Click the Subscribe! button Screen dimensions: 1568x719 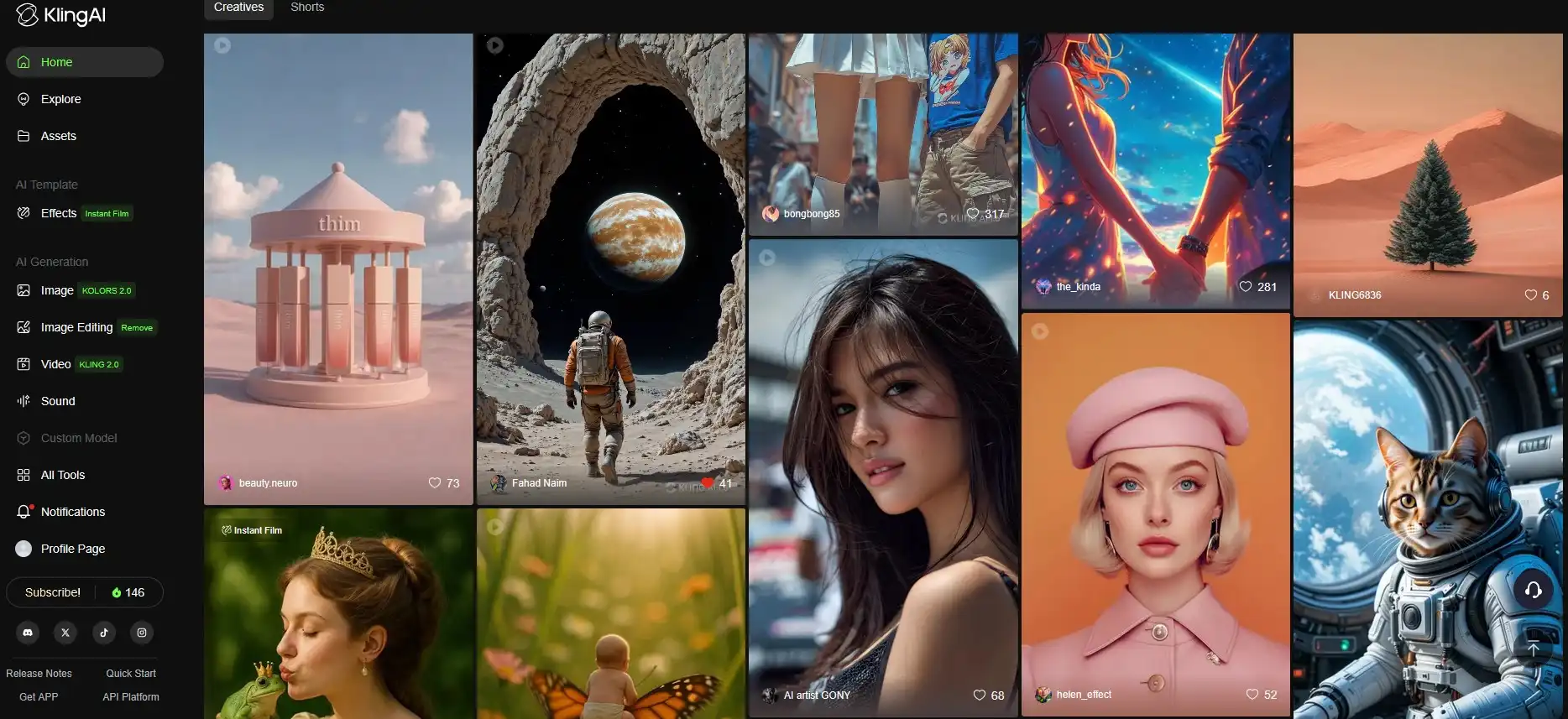click(53, 592)
